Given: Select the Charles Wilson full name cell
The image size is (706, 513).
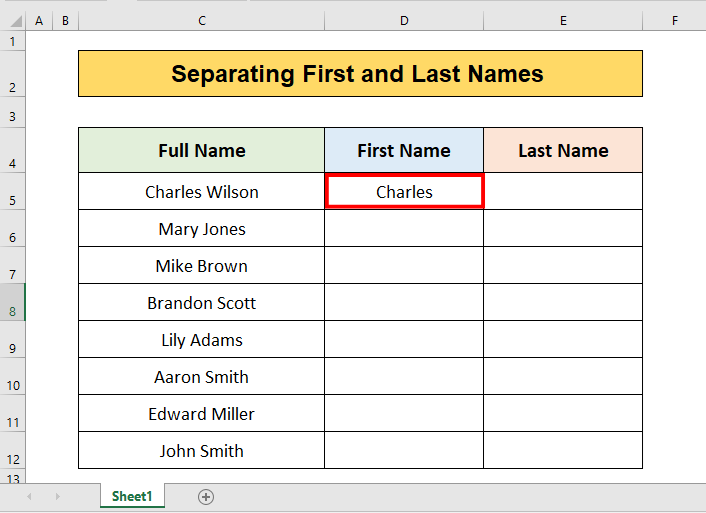Looking at the screenshot, I should pyautogui.click(x=201, y=192).
